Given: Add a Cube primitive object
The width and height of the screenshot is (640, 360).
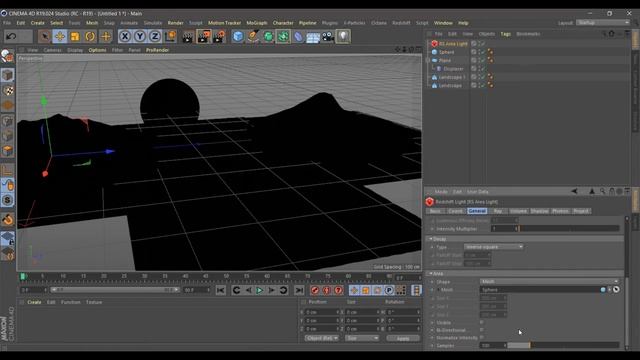Looking at the screenshot, I should click(238, 37).
